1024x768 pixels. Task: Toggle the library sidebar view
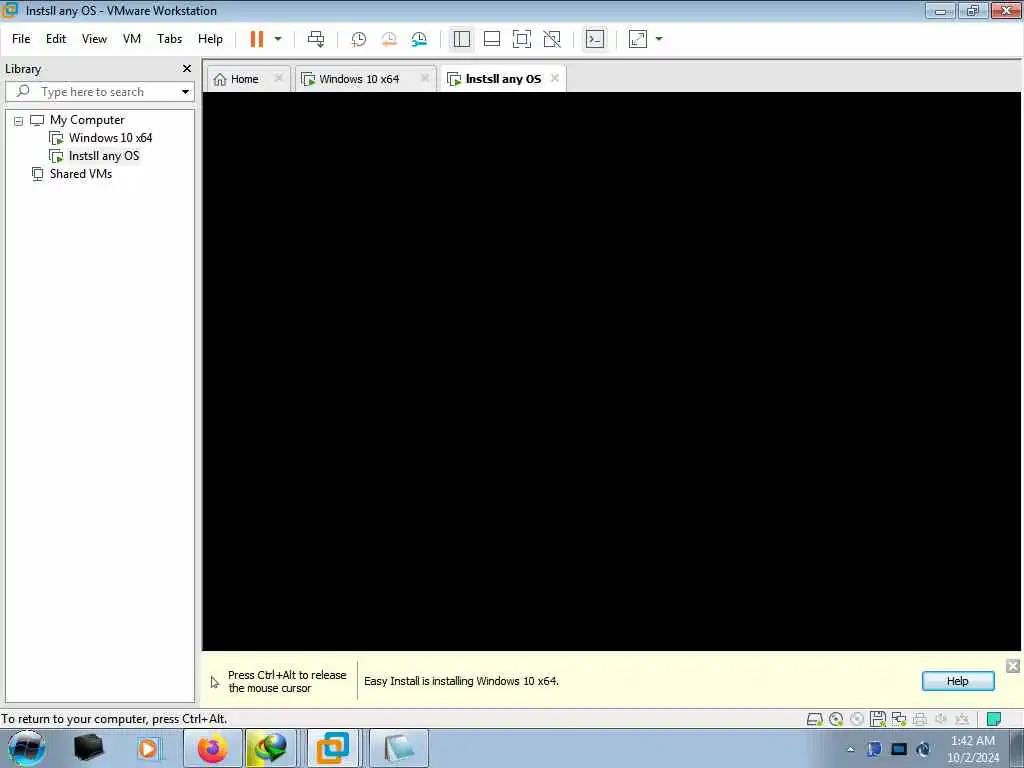tap(462, 39)
